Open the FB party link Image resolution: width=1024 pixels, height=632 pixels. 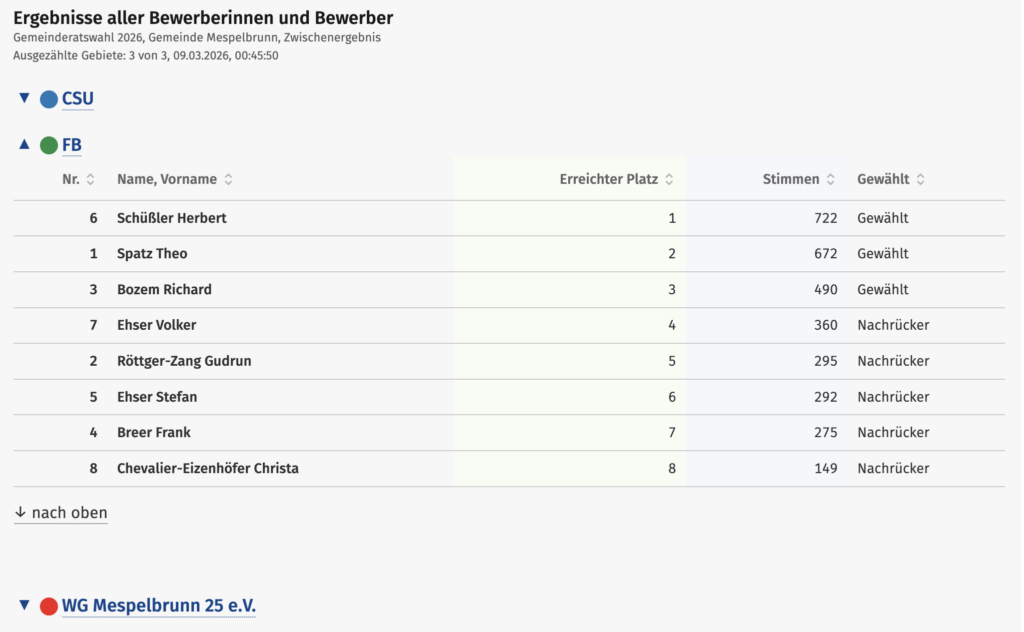tap(72, 146)
